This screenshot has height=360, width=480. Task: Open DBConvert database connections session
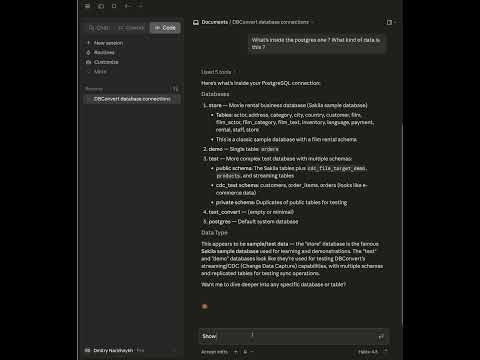(x=132, y=99)
